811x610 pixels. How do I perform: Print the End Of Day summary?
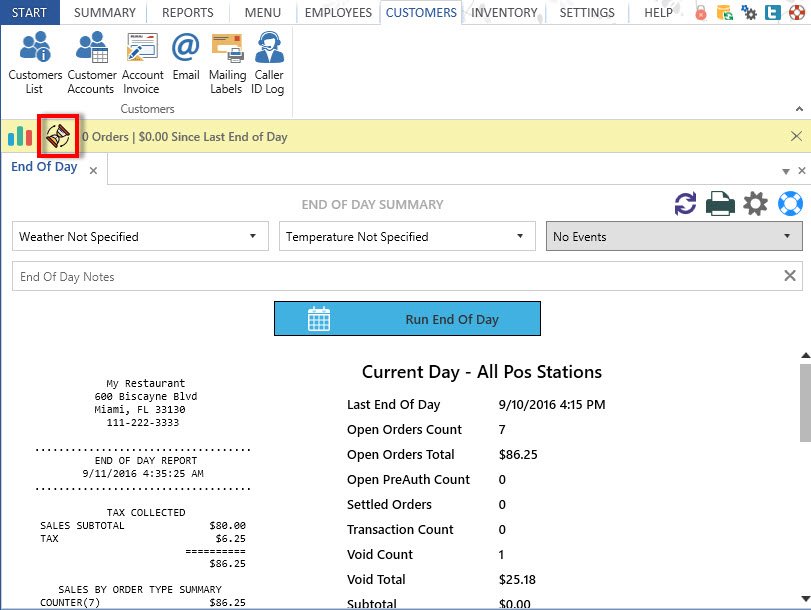pos(721,204)
